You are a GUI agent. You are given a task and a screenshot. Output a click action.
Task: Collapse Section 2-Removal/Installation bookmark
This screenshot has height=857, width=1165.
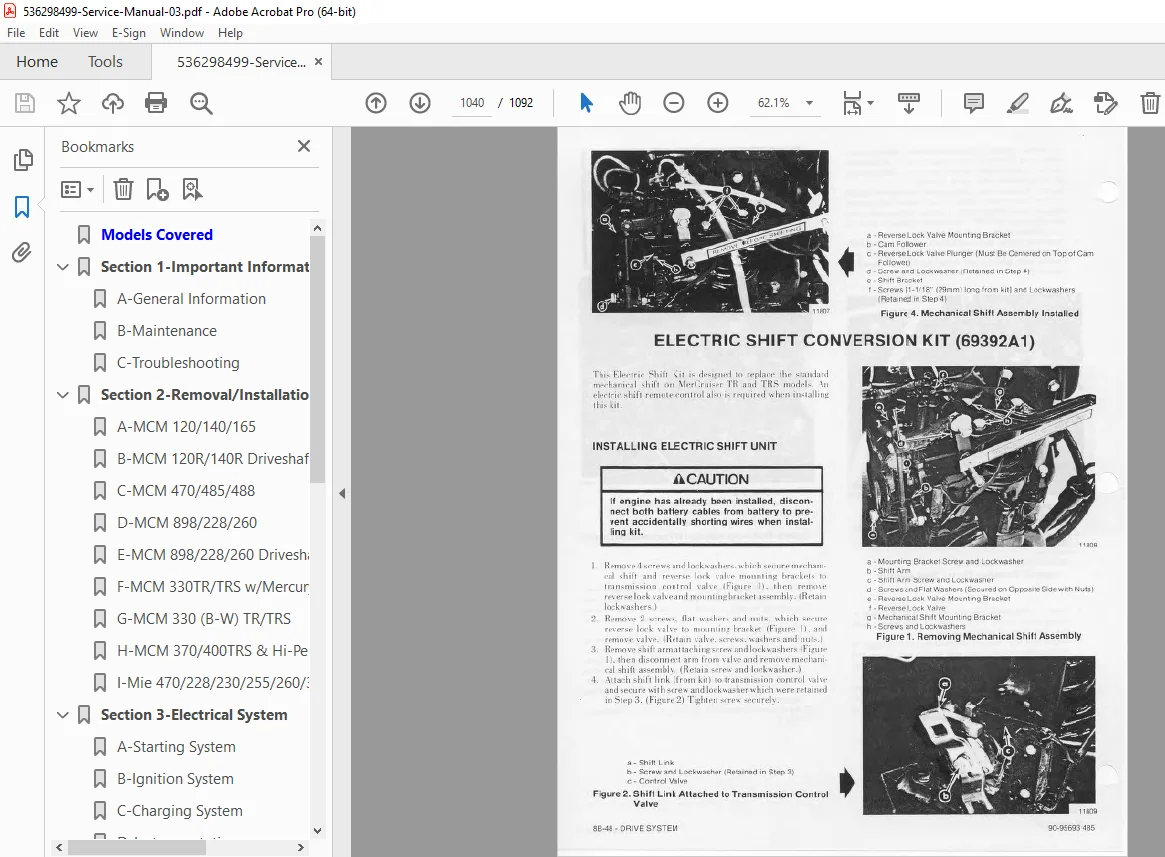pos(63,395)
